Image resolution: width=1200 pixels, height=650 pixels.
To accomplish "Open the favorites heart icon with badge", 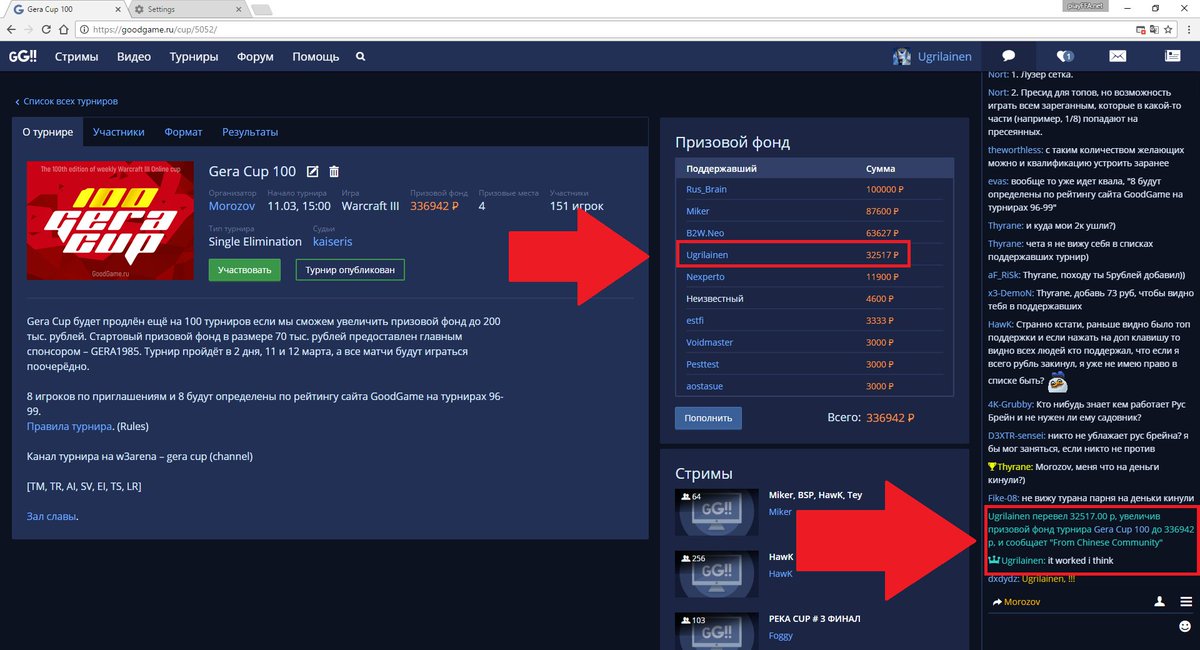I will click(1064, 56).
